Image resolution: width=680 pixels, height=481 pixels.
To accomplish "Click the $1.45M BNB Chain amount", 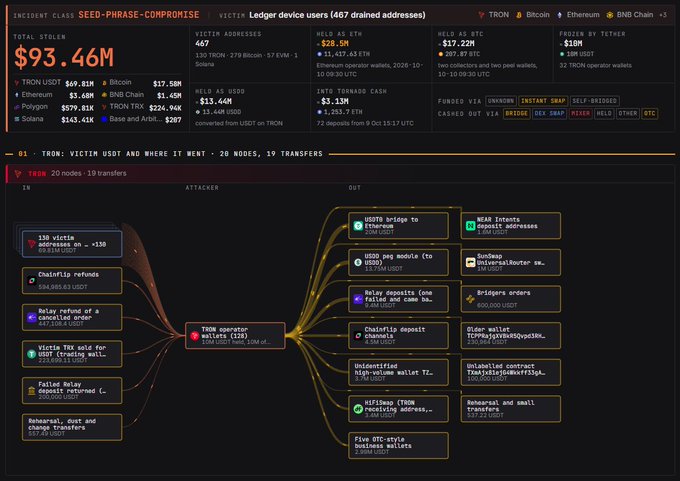I will pos(169,96).
